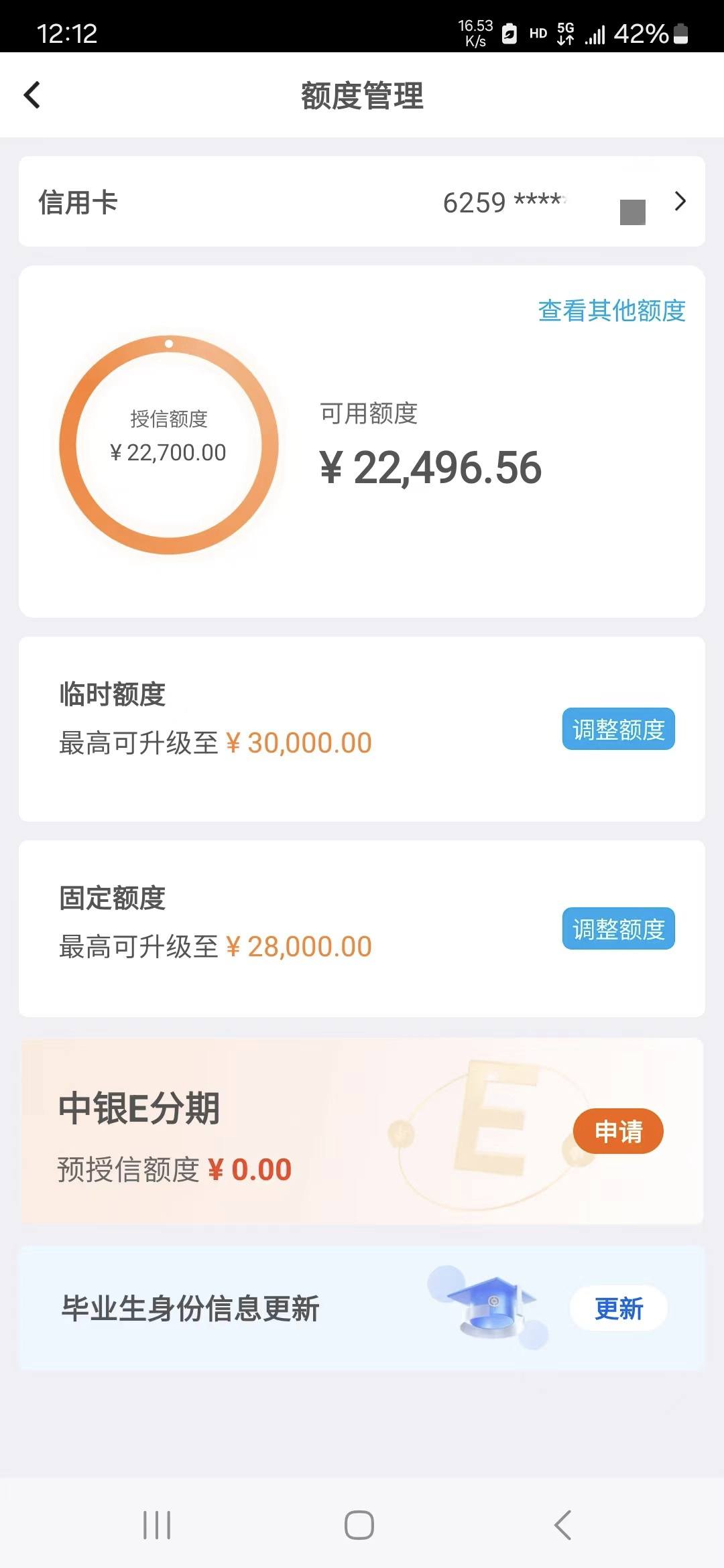Tap the battery icon in status bar
Viewport: 724px width, 1568px height.
tap(680, 34)
